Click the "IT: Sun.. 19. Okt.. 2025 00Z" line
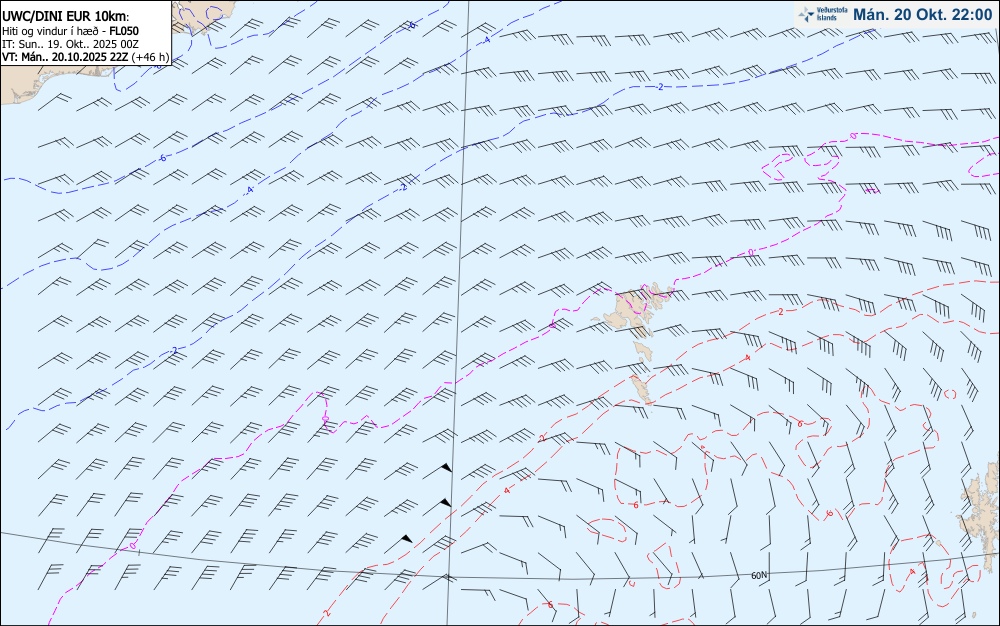The height and width of the screenshot is (626, 1000). (x=70, y=44)
